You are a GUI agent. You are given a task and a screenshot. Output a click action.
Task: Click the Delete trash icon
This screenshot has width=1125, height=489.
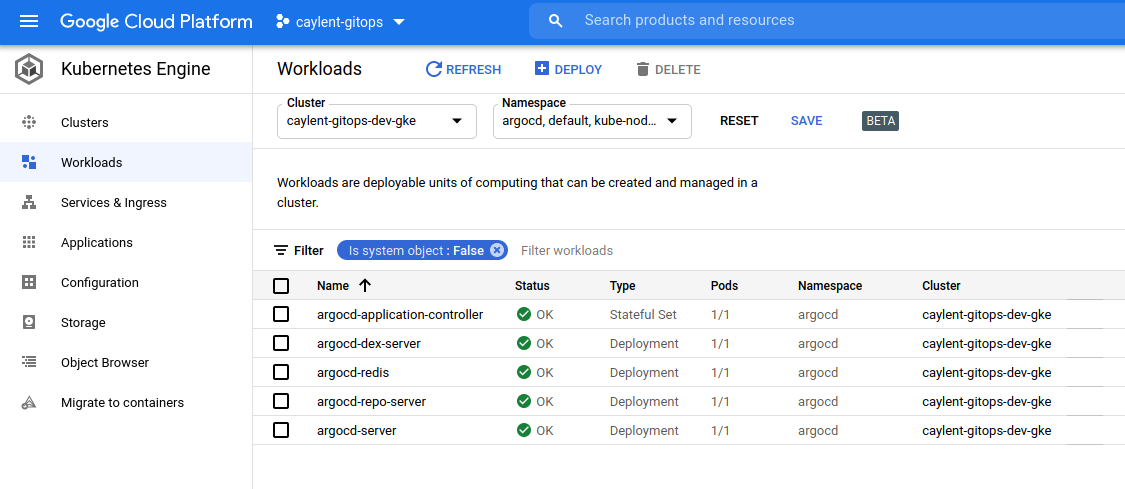tap(642, 69)
